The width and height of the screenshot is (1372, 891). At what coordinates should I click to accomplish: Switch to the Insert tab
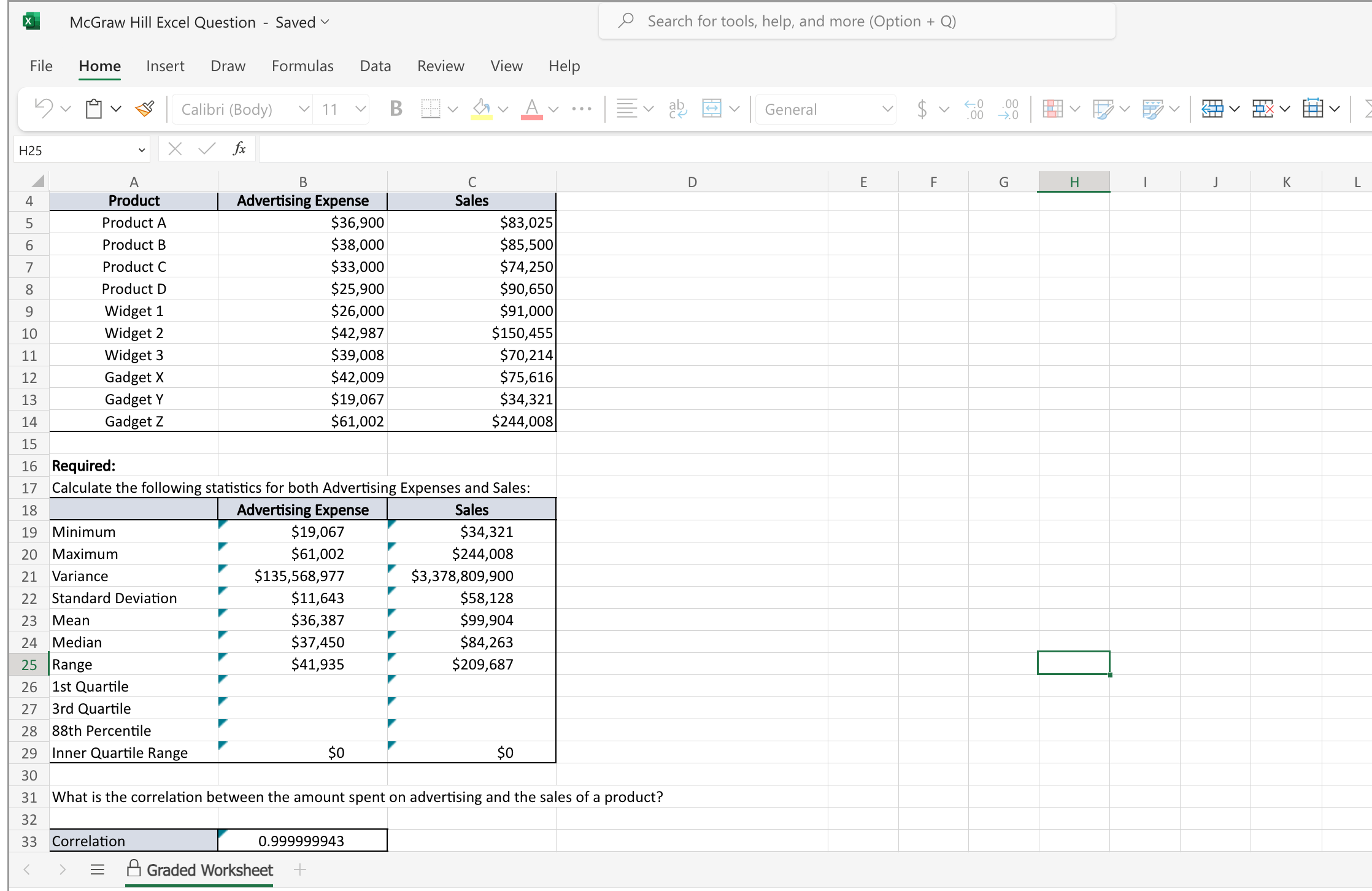pyautogui.click(x=165, y=66)
